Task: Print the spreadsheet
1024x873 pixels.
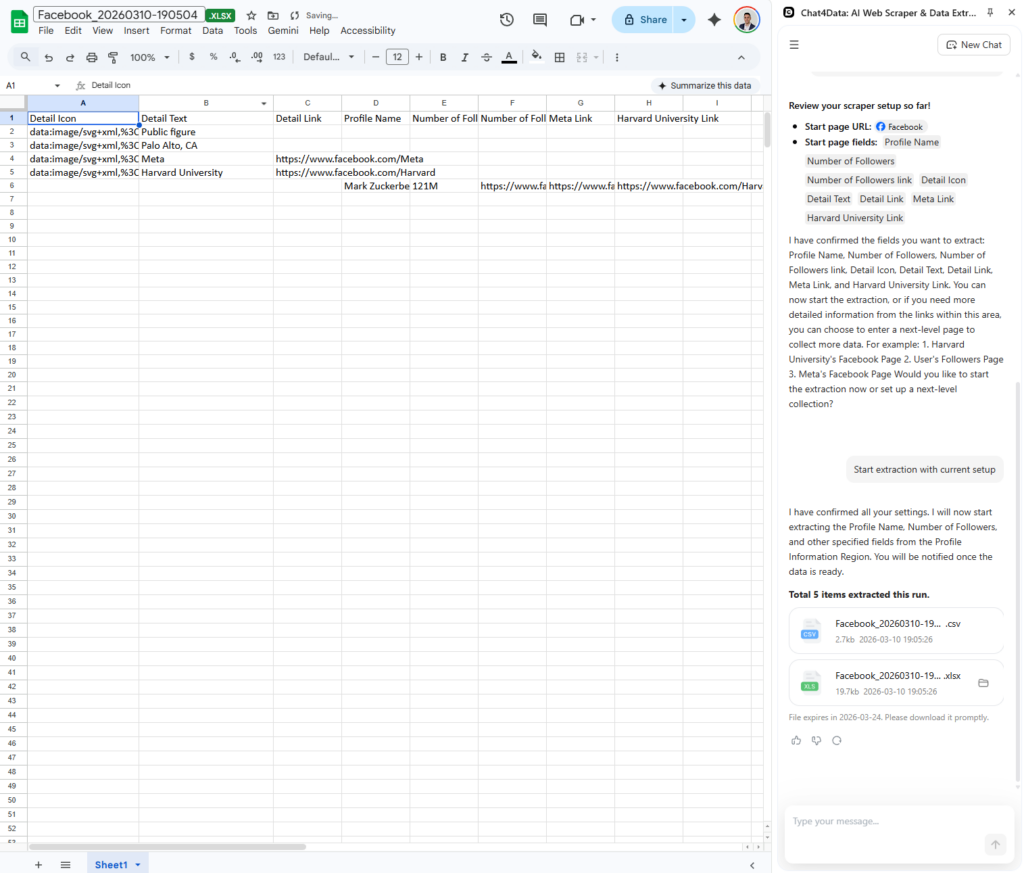Action: pos(91,57)
